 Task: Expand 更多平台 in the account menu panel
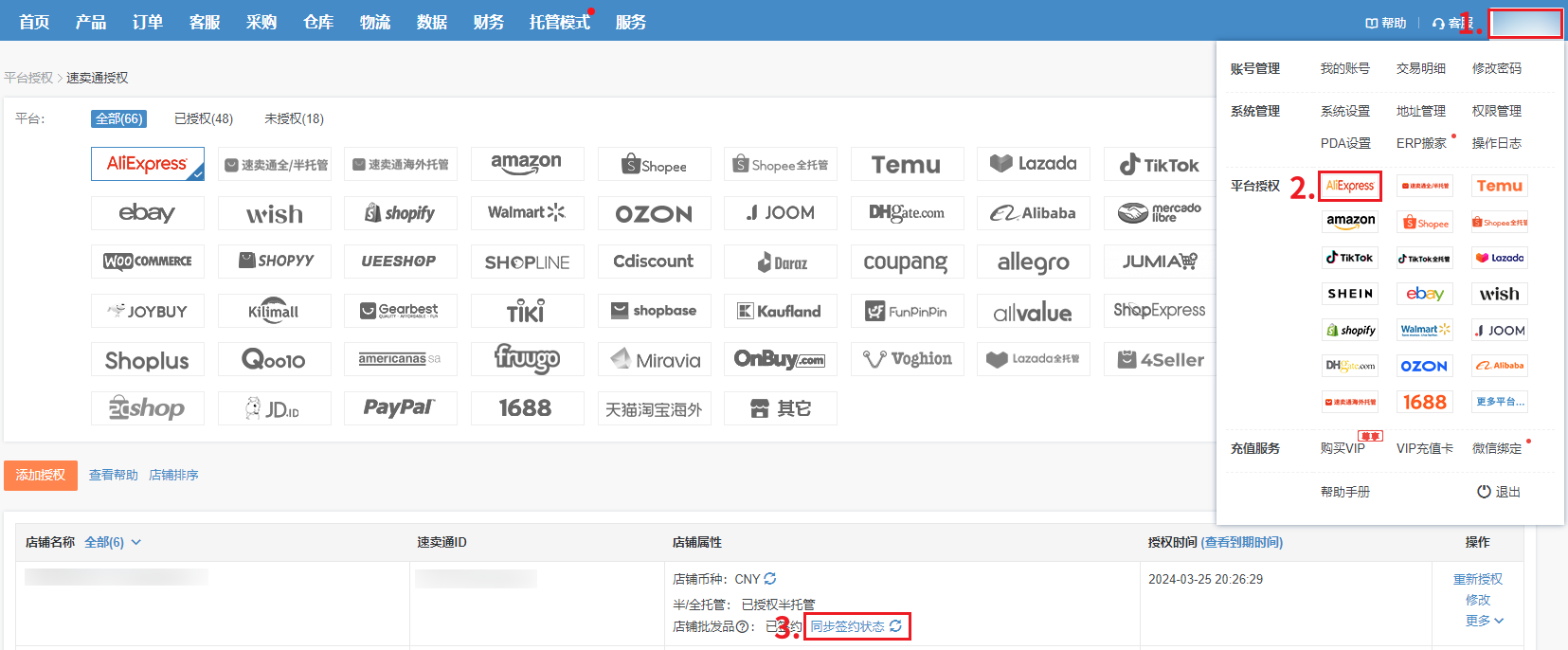1500,402
